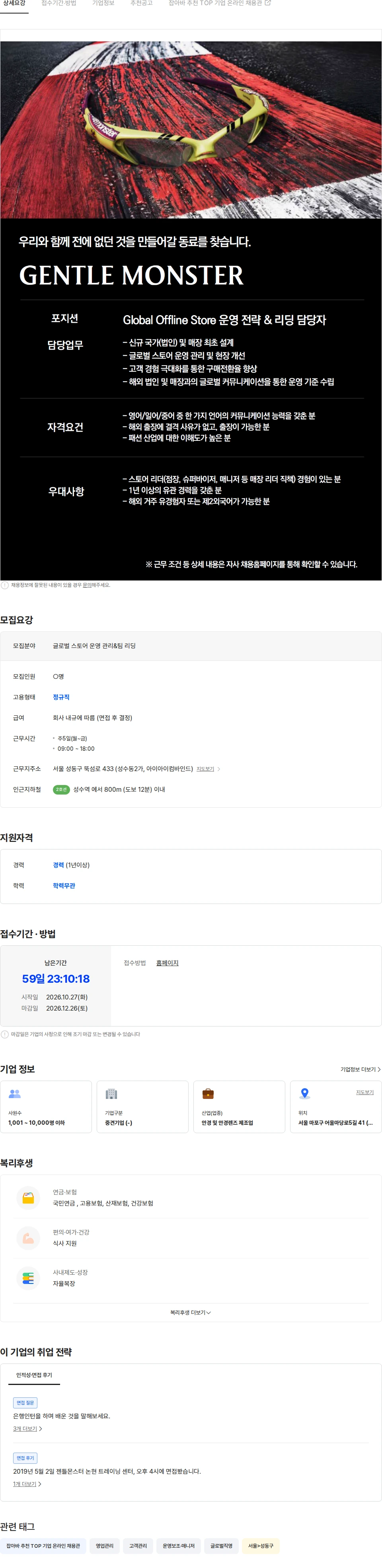Viewport: 382px width, 1568px height.
Task: Click the people icon in 사원수 card
Action: (15, 1094)
